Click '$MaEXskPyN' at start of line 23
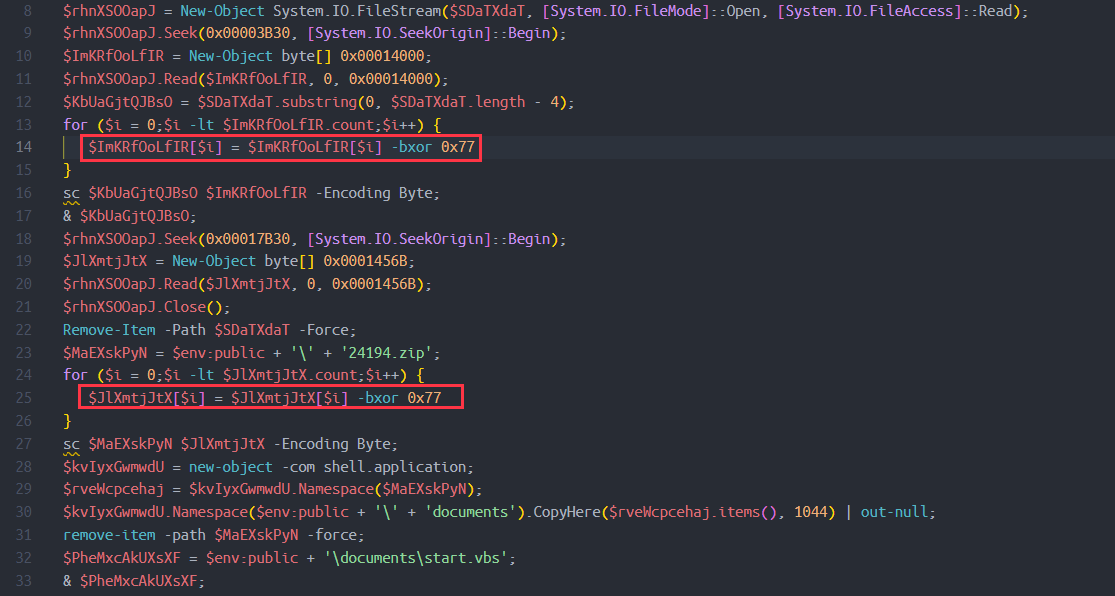Viewport: 1115px width, 596px height. (105, 353)
